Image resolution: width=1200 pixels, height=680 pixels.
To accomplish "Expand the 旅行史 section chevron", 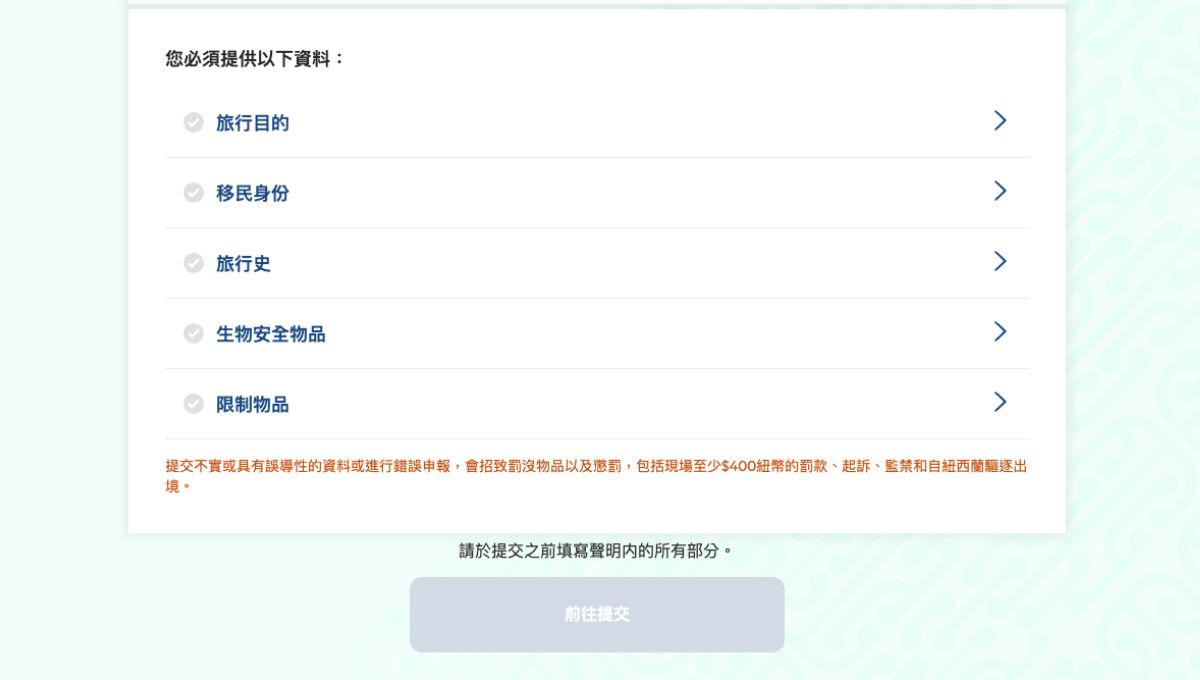I will [x=999, y=261].
